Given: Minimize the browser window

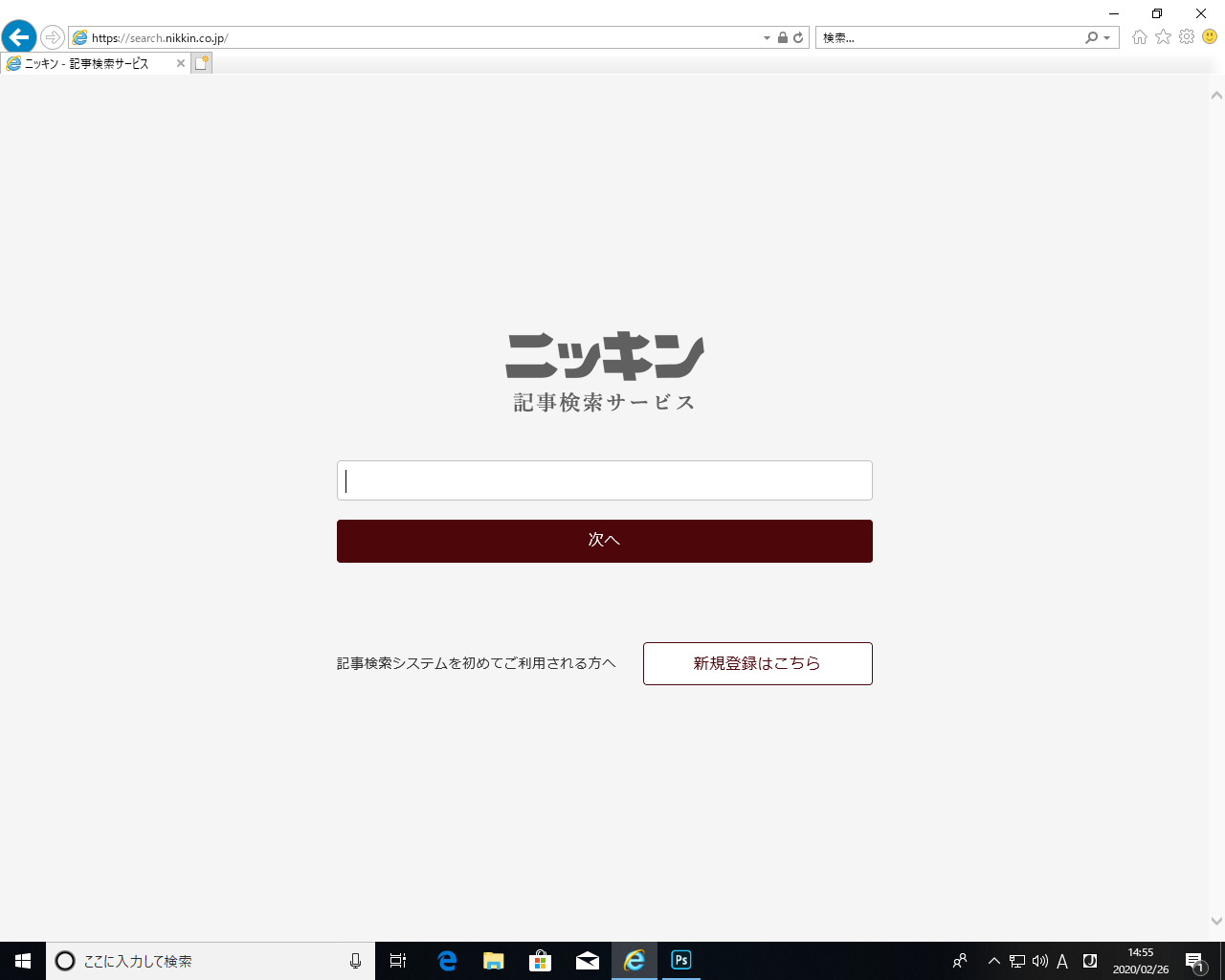Looking at the screenshot, I should pos(1114,13).
